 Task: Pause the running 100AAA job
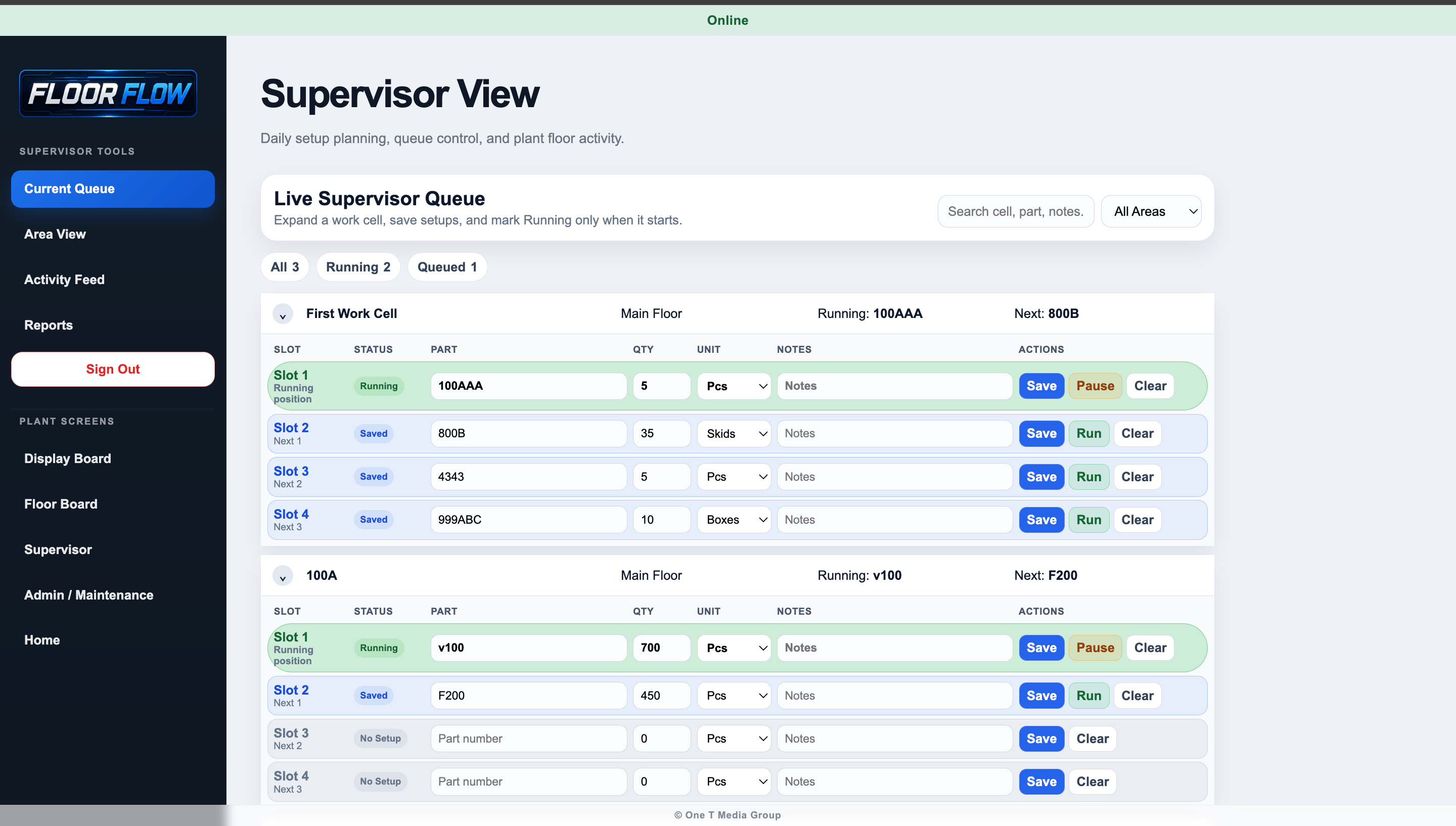(1095, 386)
